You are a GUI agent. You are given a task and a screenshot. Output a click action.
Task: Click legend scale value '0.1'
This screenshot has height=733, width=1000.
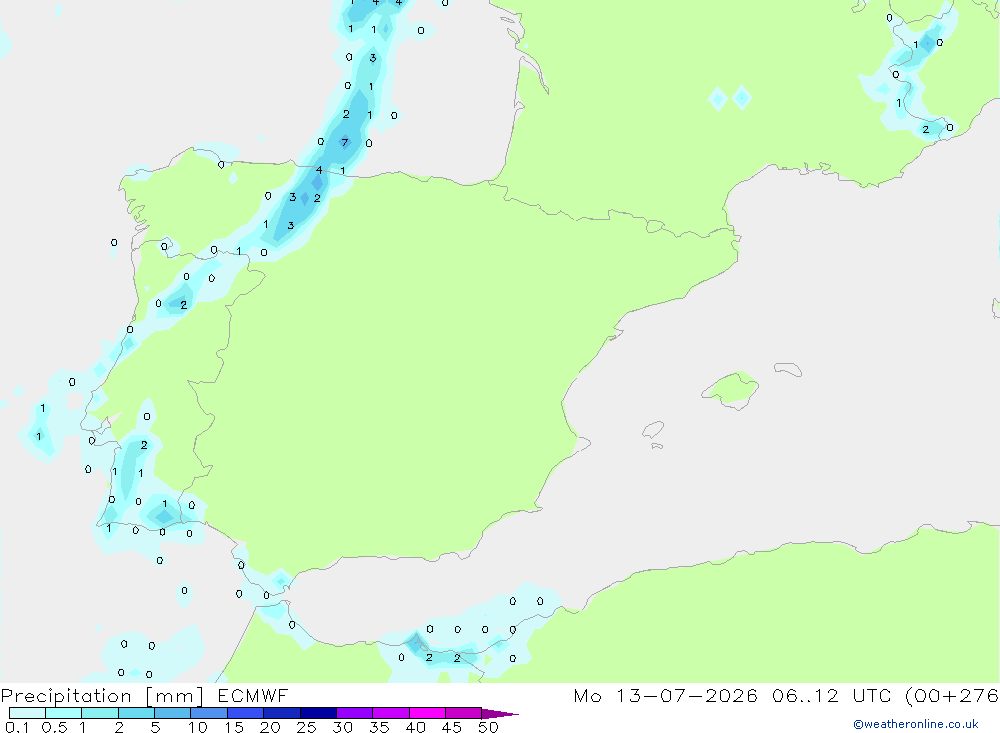(17, 727)
